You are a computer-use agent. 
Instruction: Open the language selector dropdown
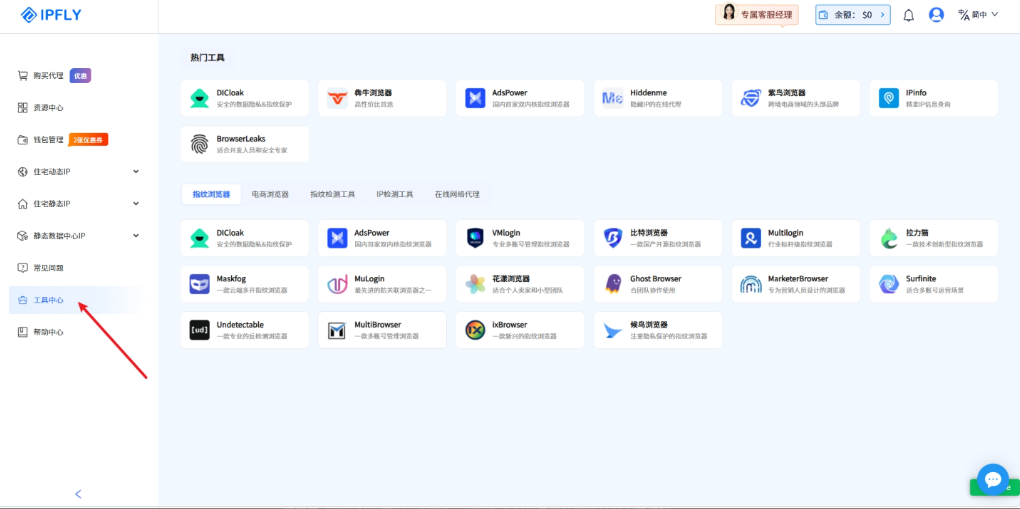978,14
